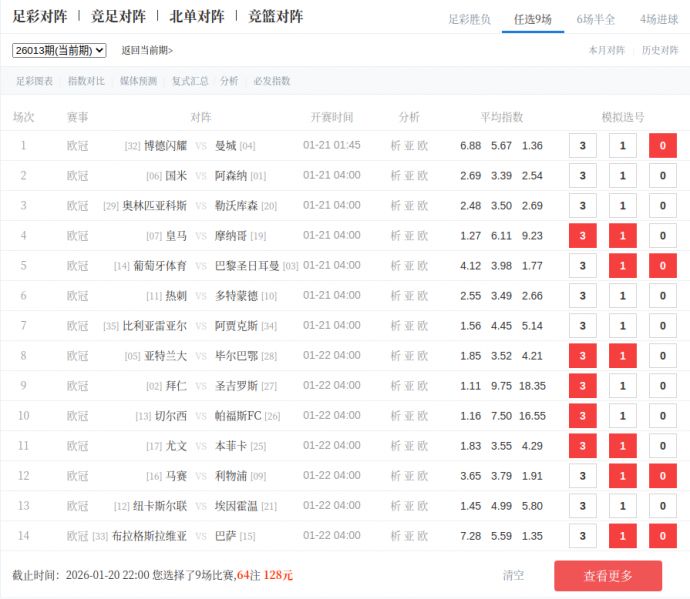Click the 返回当前期 link
Image resolution: width=690 pixels, height=599 pixels.
click(x=147, y=50)
